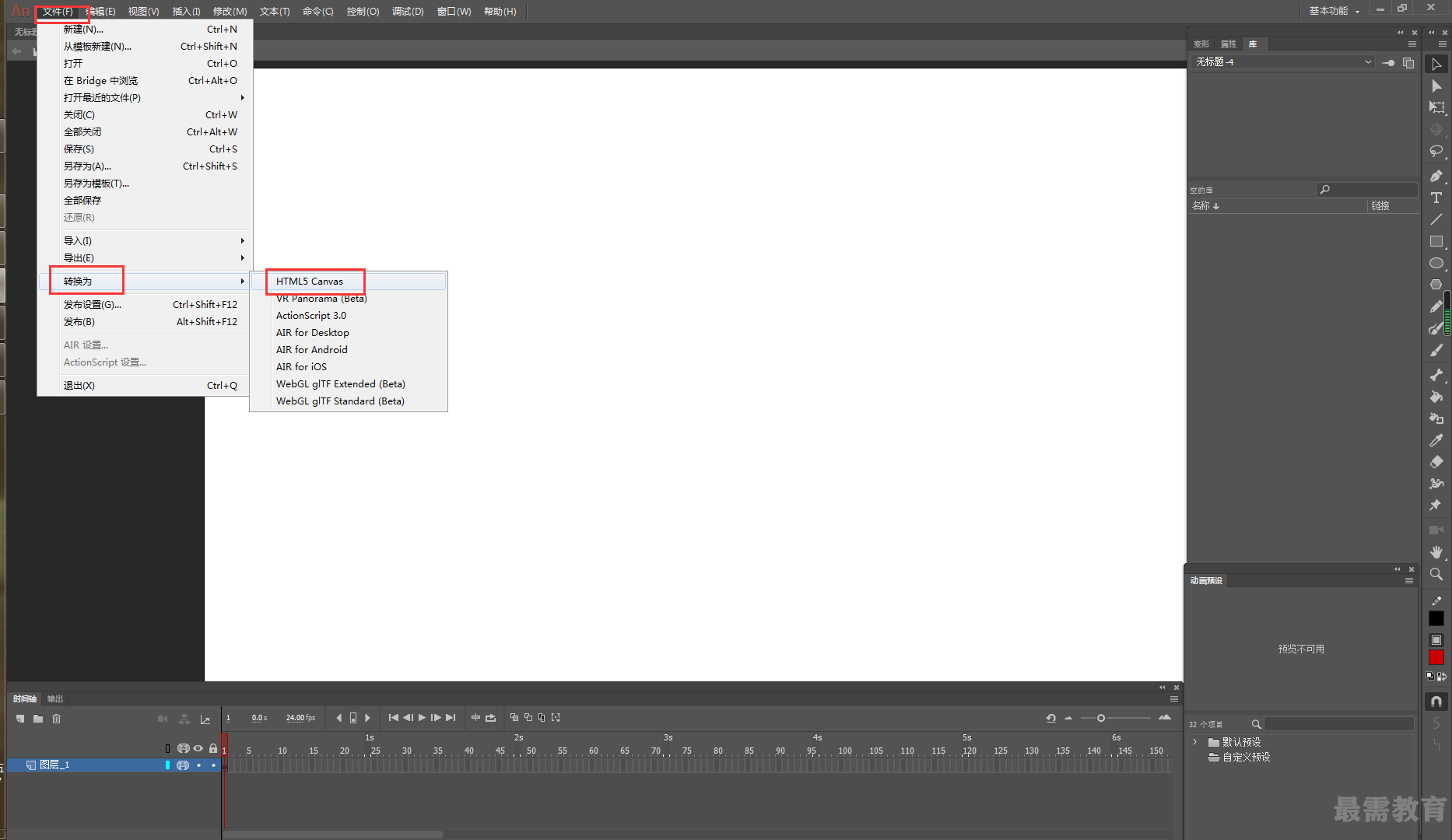Expand 默认预设 folder

[x=1195, y=742]
